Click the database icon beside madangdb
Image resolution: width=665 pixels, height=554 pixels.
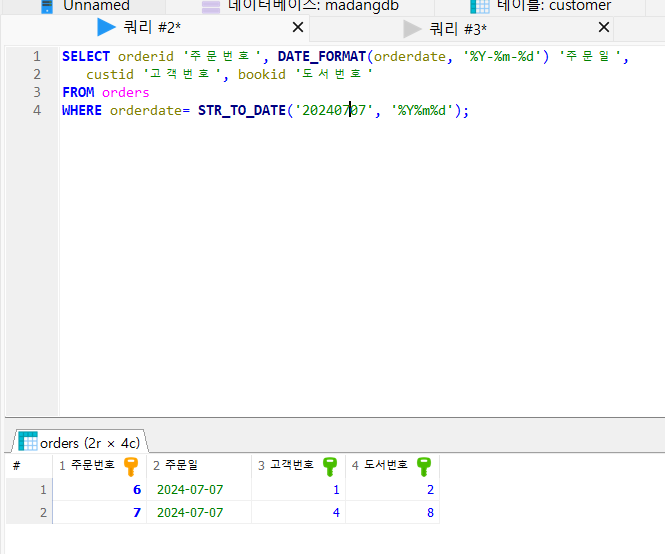(x=211, y=7)
